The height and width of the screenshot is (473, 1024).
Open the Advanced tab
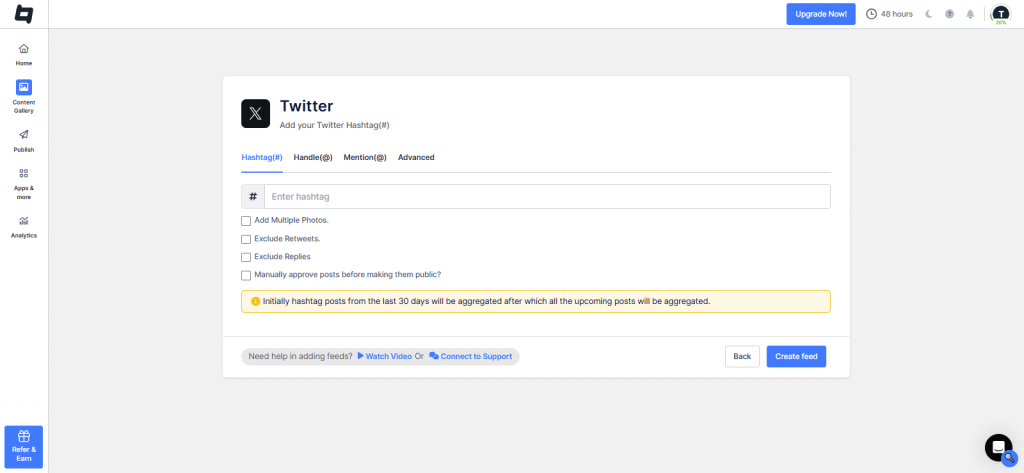pyautogui.click(x=416, y=157)
